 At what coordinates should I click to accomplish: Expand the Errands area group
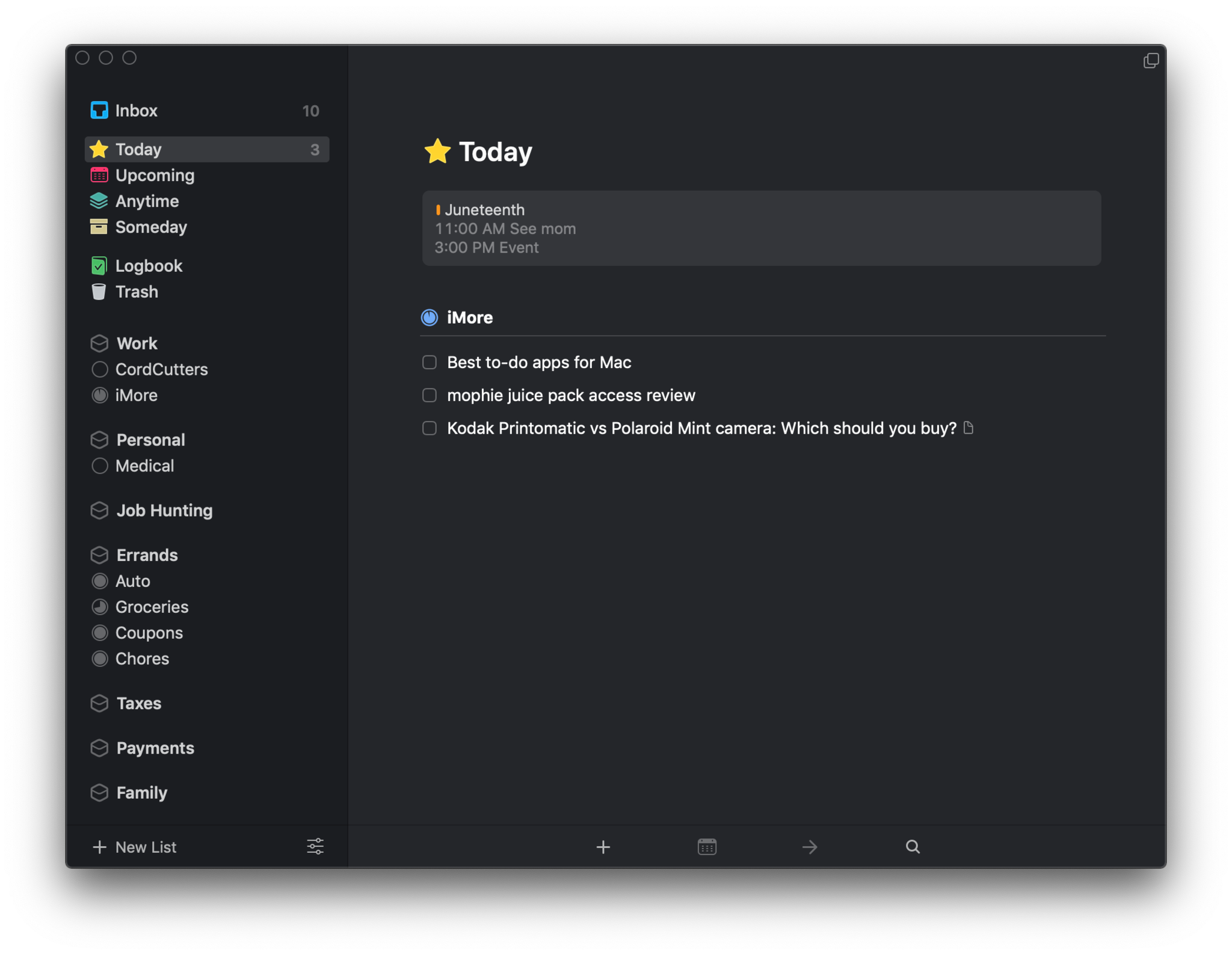[147, 554]
